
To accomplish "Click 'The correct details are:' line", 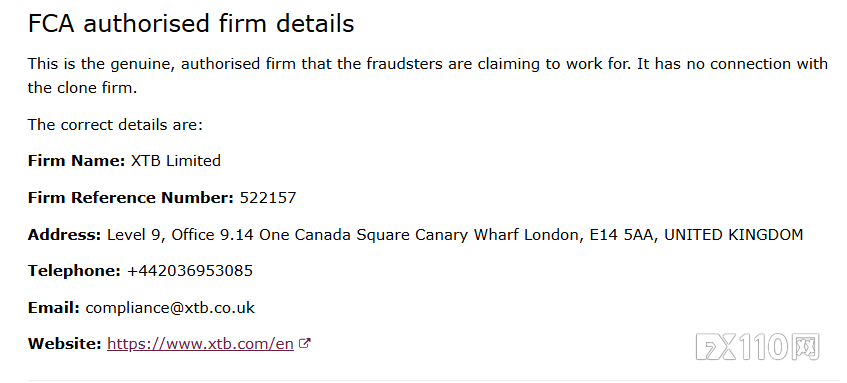I will (x=115, y=125).
